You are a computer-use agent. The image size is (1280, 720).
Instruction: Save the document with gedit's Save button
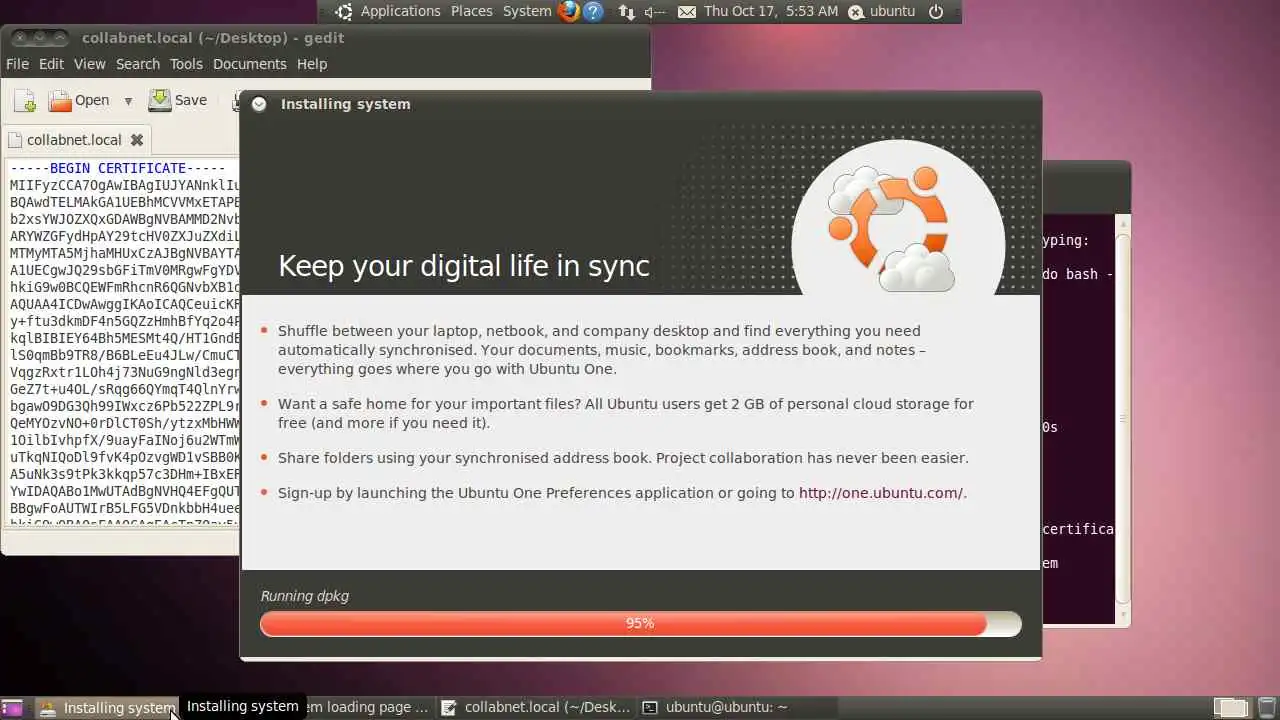click(x=178, y=100)
